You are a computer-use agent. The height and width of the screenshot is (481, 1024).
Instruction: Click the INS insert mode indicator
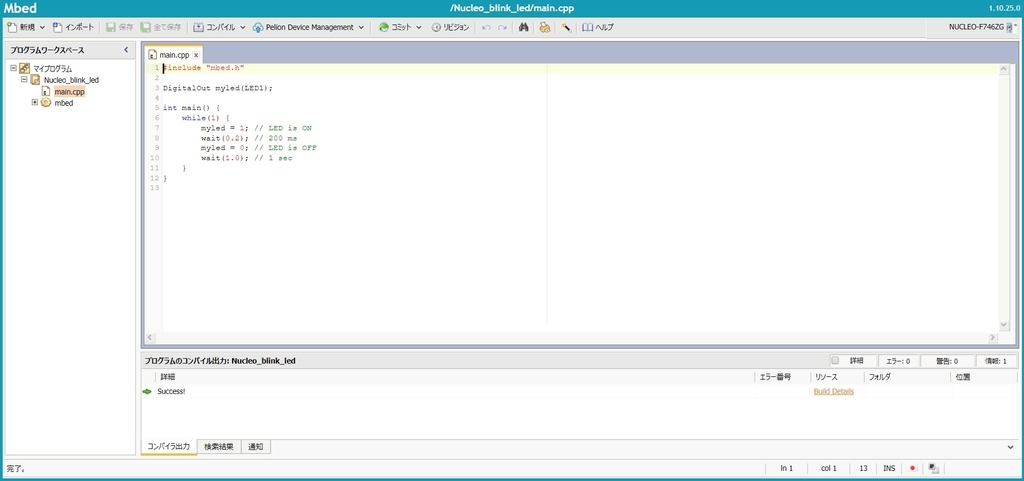pos(889,469)
